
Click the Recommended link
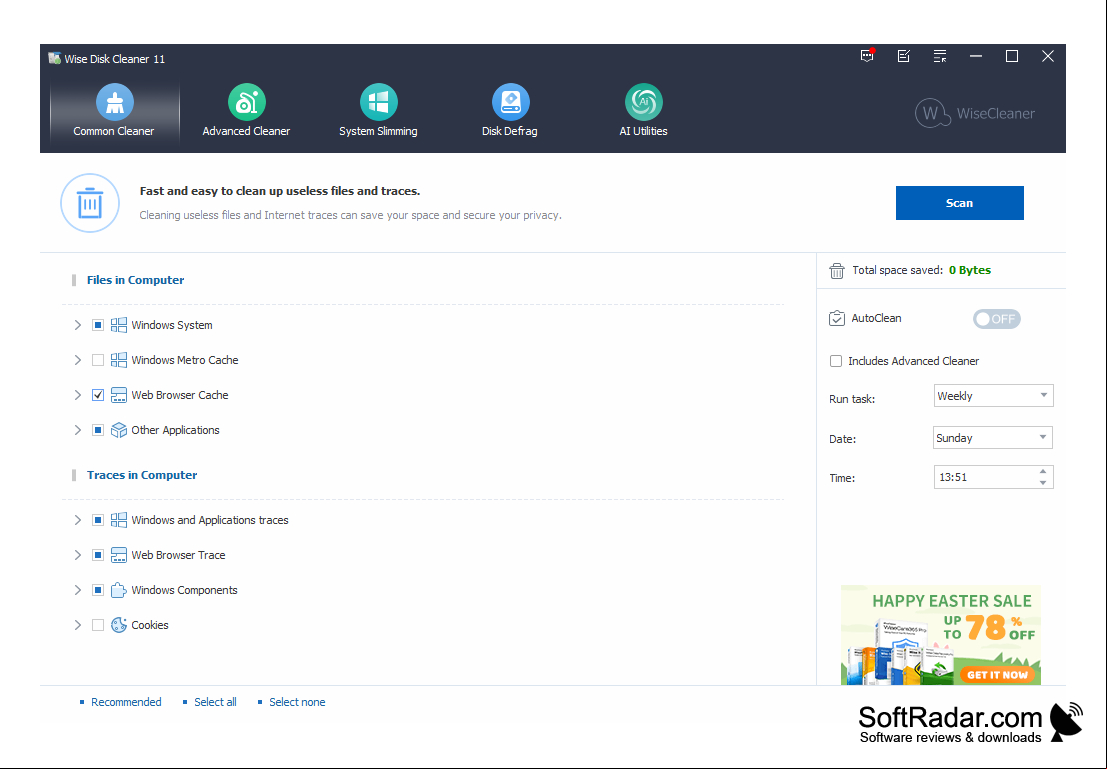pyautogui.click(x=126, y=702)
